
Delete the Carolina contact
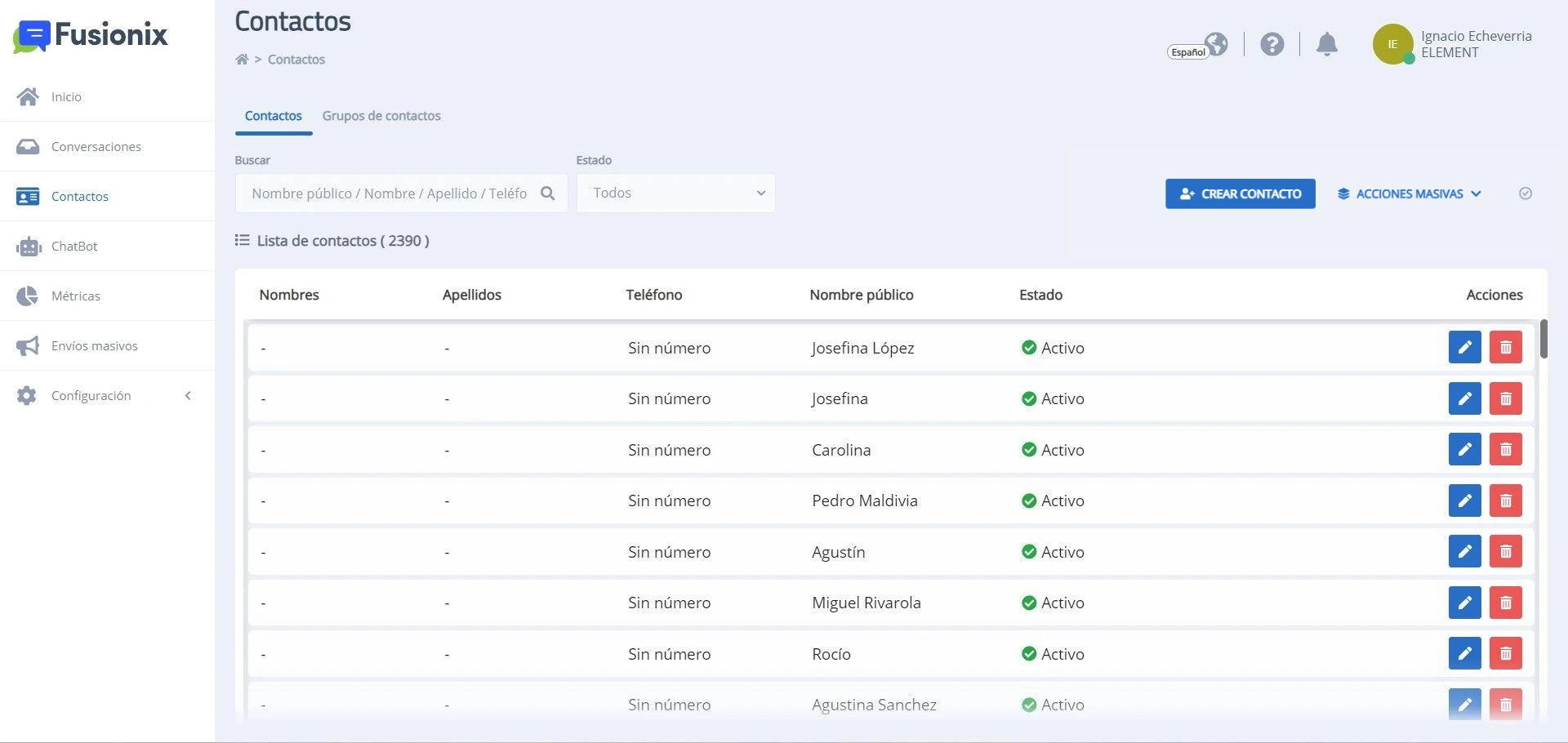[x=1505, y=449]
